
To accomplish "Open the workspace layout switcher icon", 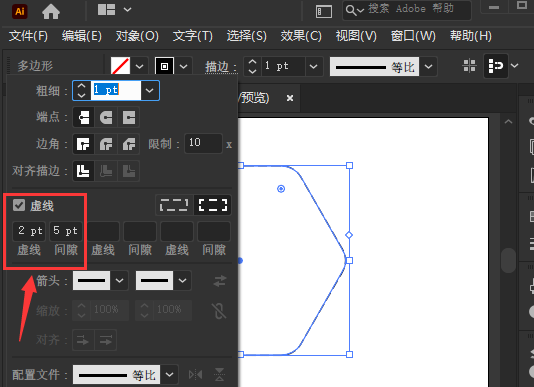I will (106, 10).
